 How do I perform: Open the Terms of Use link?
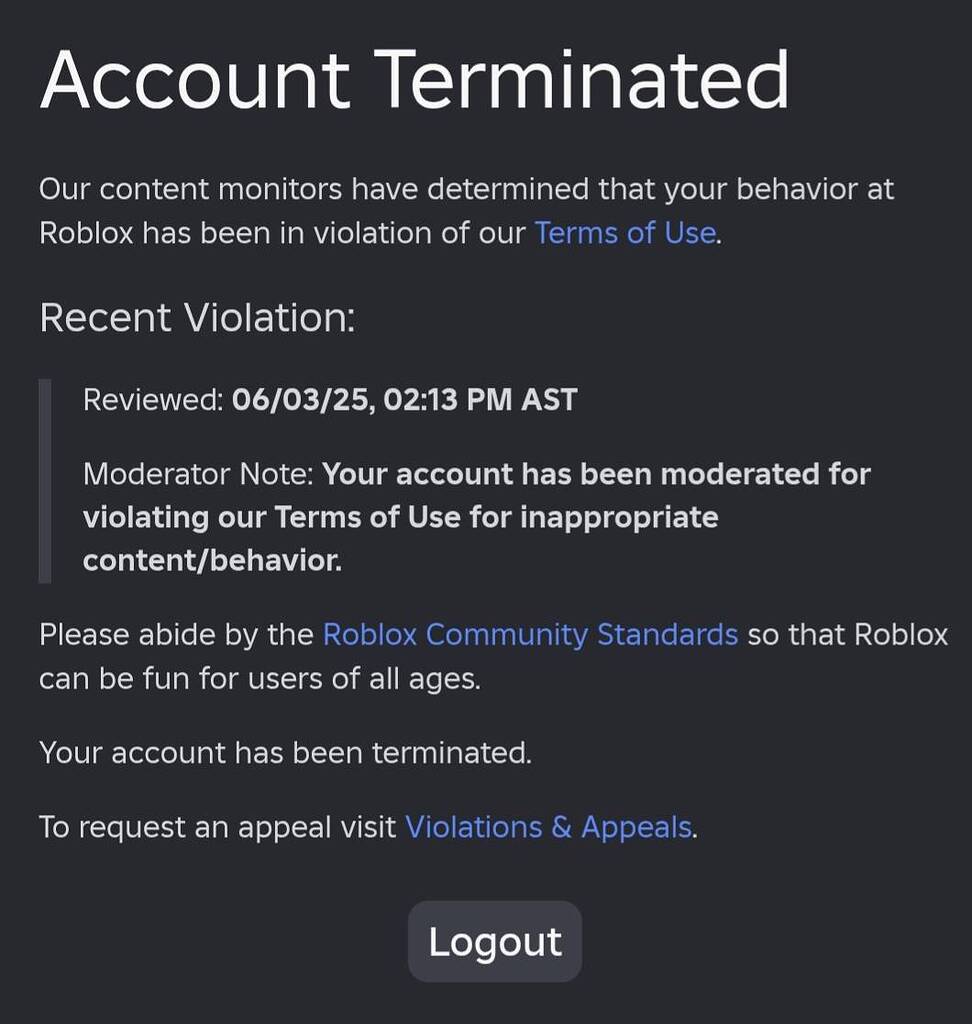click(x=623, y=232)
